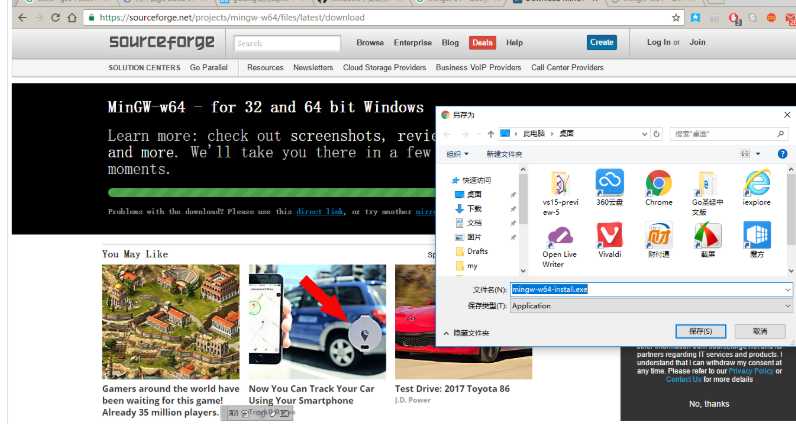The image size is (796, 424).
Task: Change the view layout icon in dialog
Action: click(x=746, y=154)
